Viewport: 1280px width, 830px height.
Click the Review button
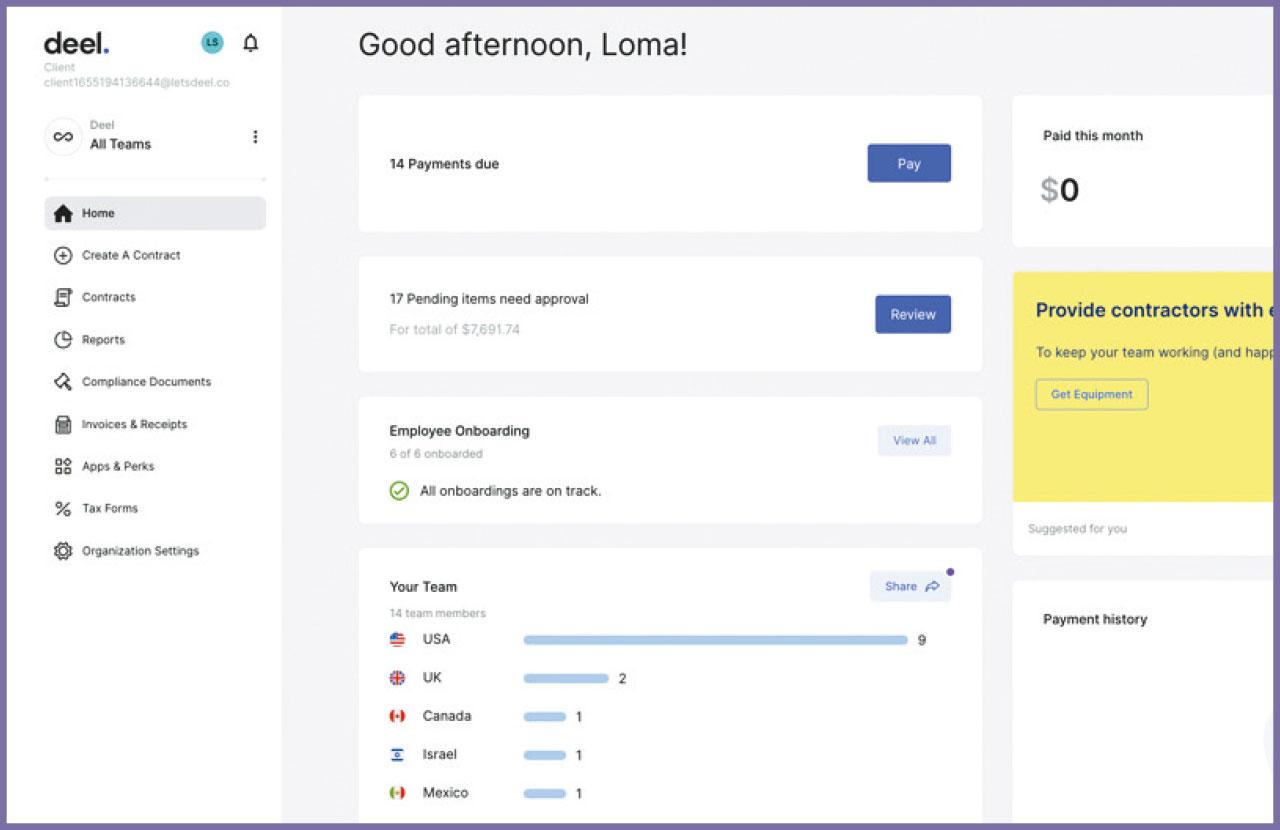(913, 314)
